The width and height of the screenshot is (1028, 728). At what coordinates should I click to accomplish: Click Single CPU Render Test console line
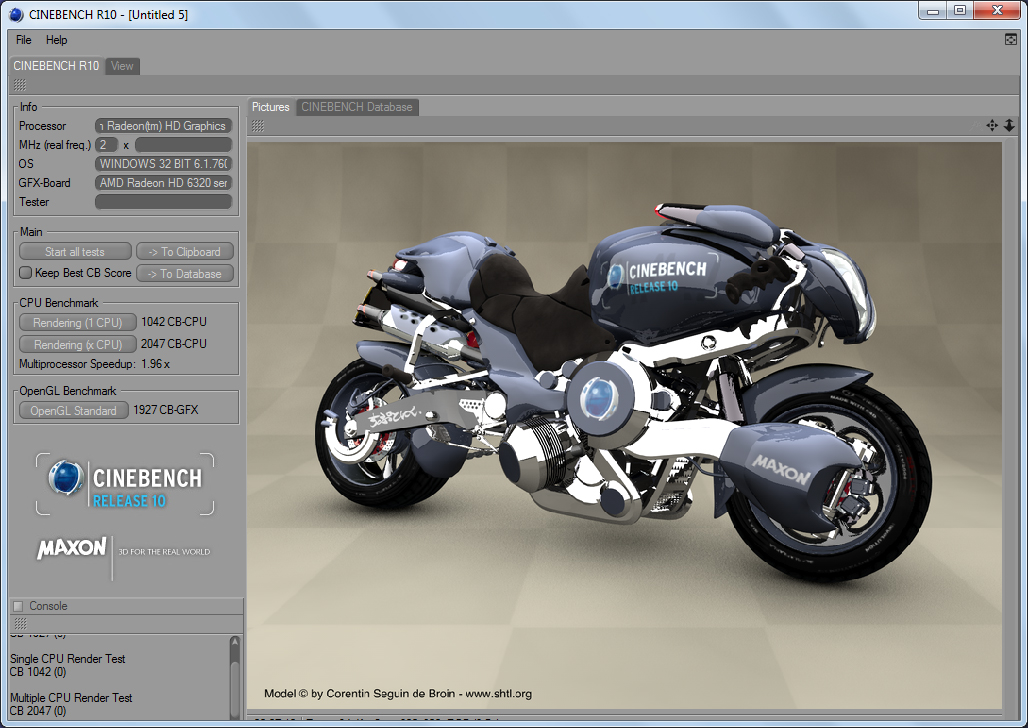68,658
